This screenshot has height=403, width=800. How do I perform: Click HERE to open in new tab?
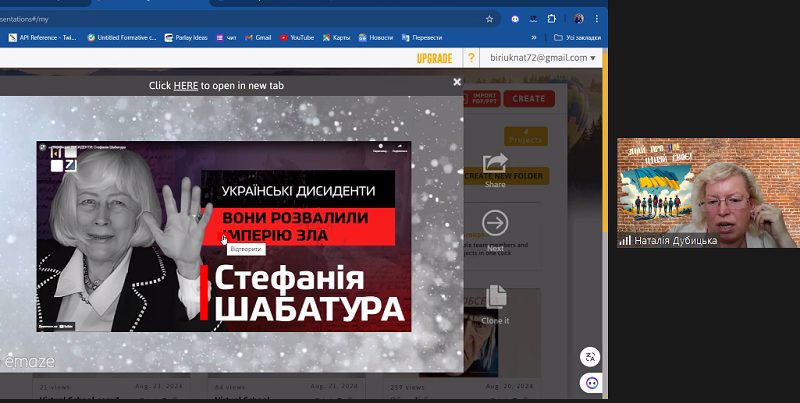tap(186, 86)
